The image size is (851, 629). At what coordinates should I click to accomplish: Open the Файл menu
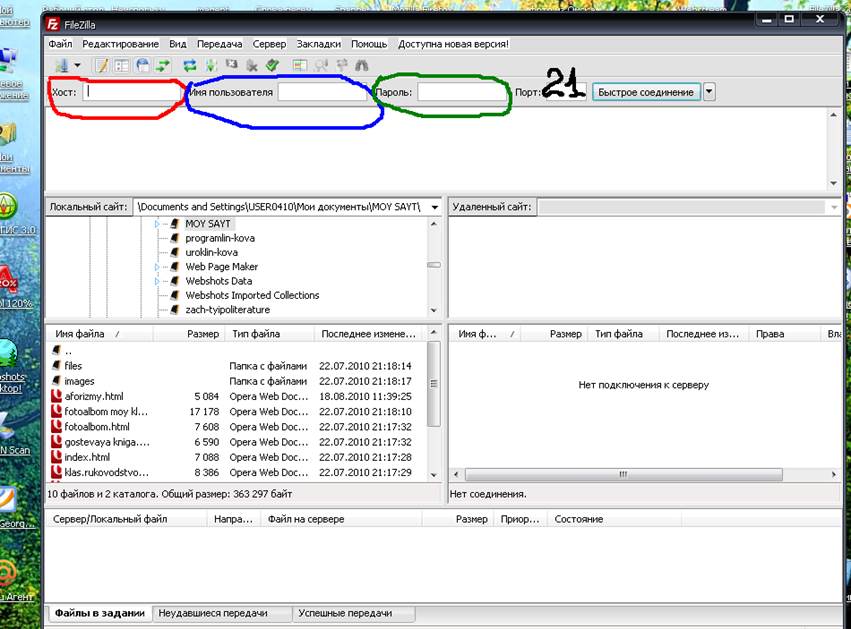pos(60,44)
